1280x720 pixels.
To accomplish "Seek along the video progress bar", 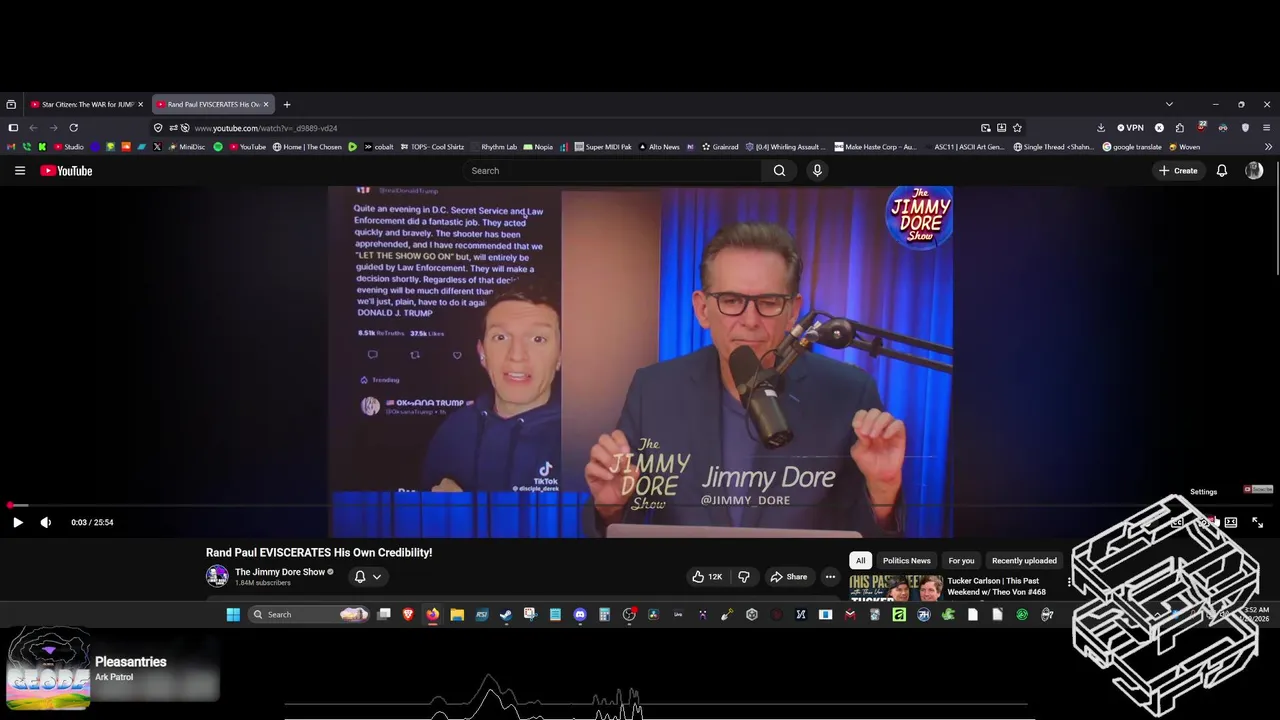I will tap(640, 505).
